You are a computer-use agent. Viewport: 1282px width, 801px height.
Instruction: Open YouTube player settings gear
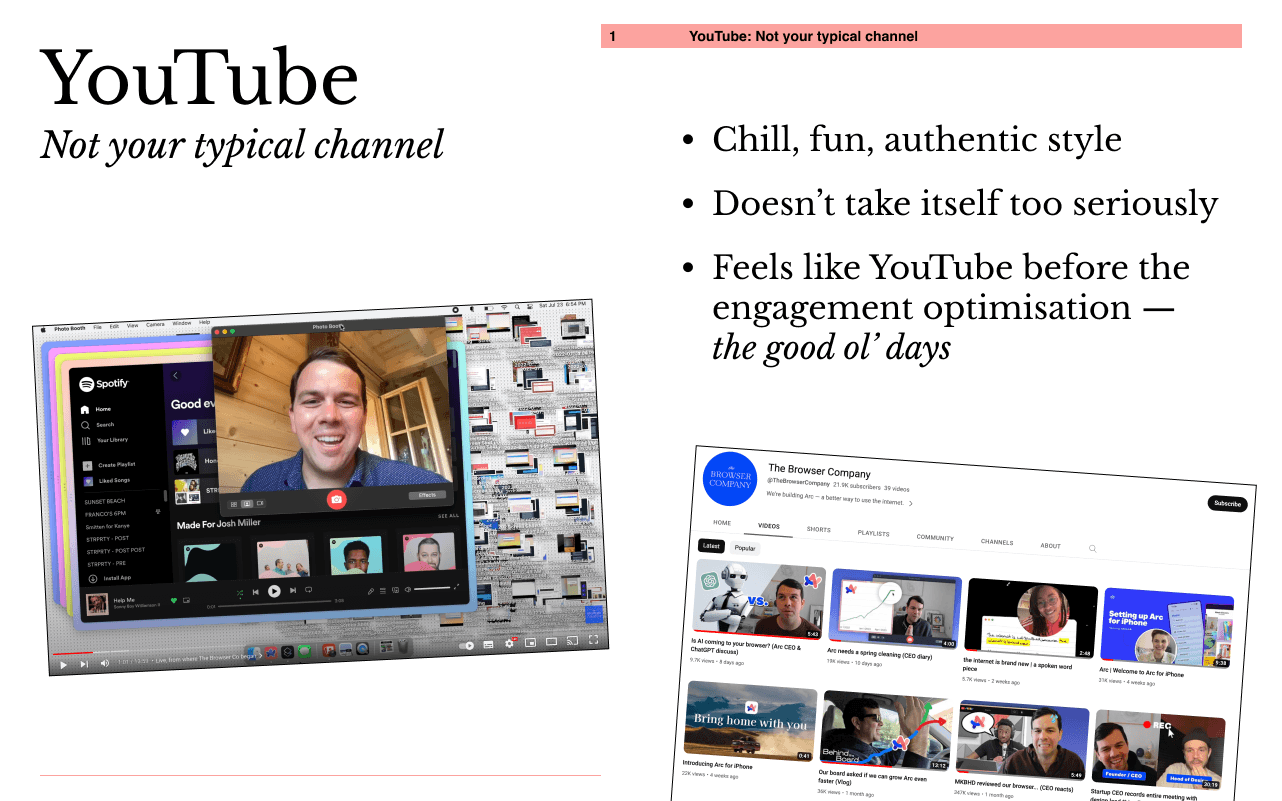tap(509, 643)
